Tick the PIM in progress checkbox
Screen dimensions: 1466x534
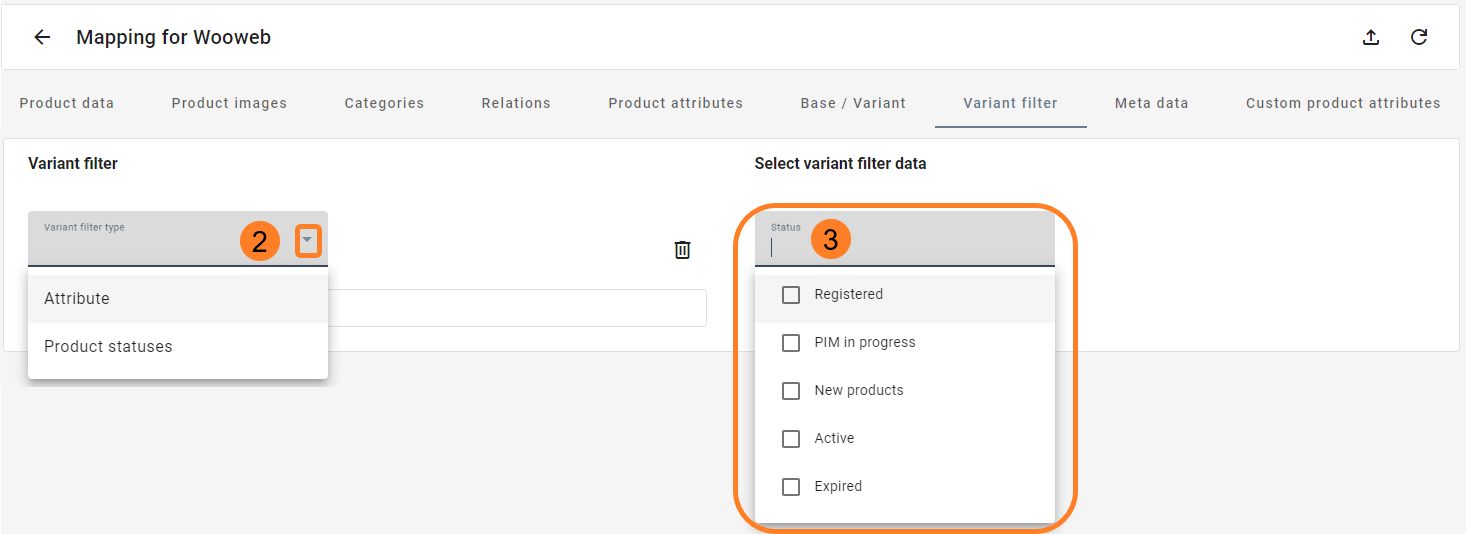click(x=791, y=343)
